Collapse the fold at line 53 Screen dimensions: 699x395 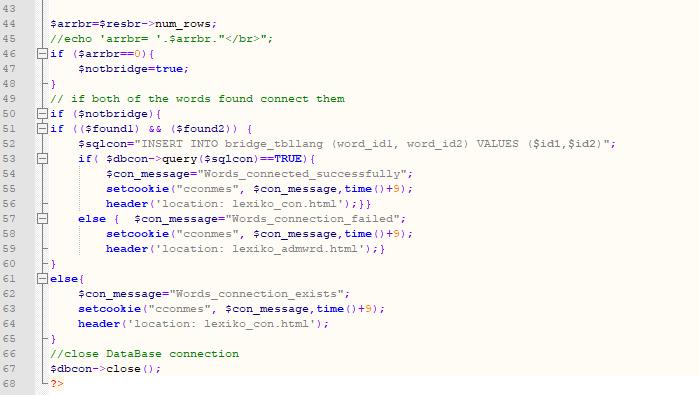click(x=42, y=159)
